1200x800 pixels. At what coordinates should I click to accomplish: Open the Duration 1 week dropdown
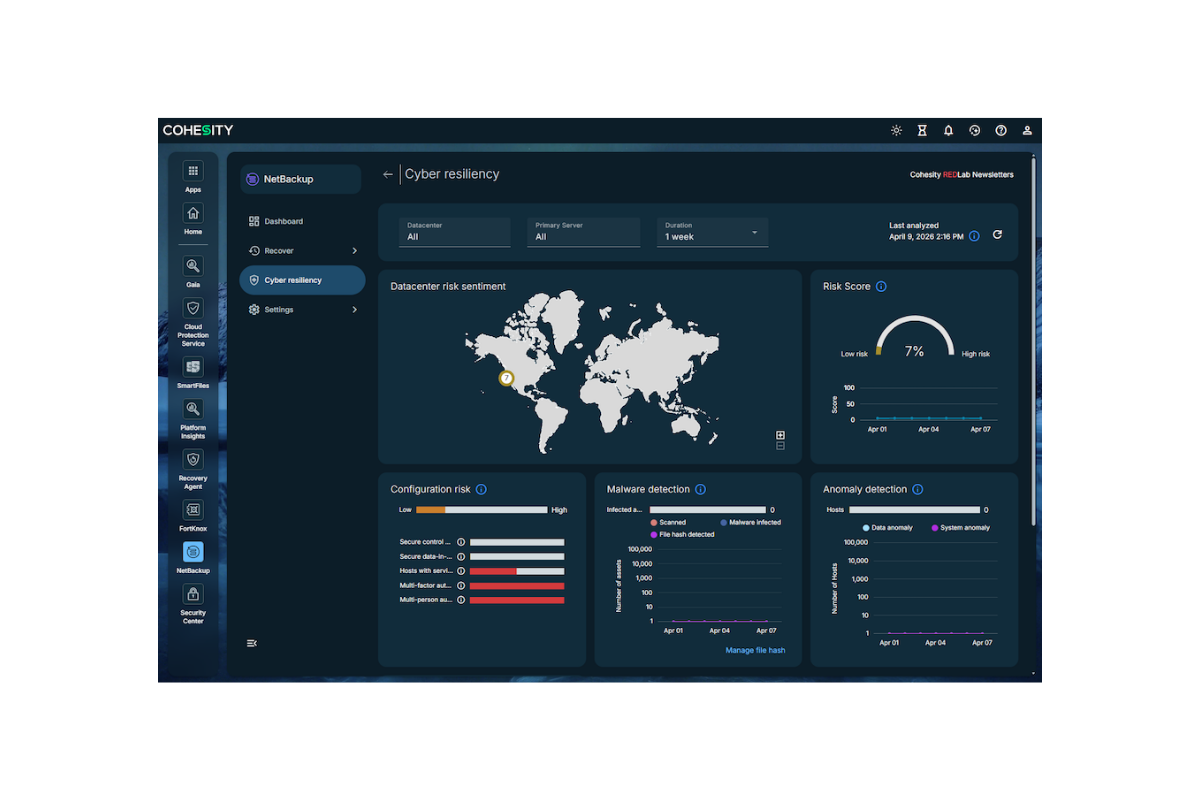pos(712,232)
